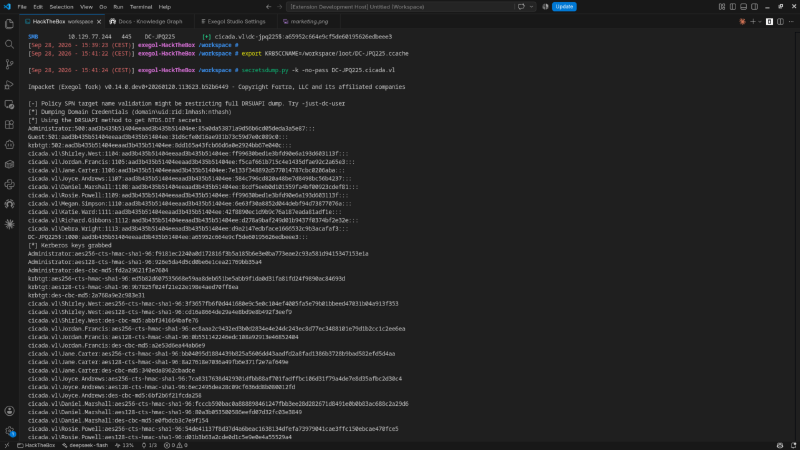This screenshot has width=800, height=450.
Task: Click the Guest:501 hash line
Action: (158, 137)
